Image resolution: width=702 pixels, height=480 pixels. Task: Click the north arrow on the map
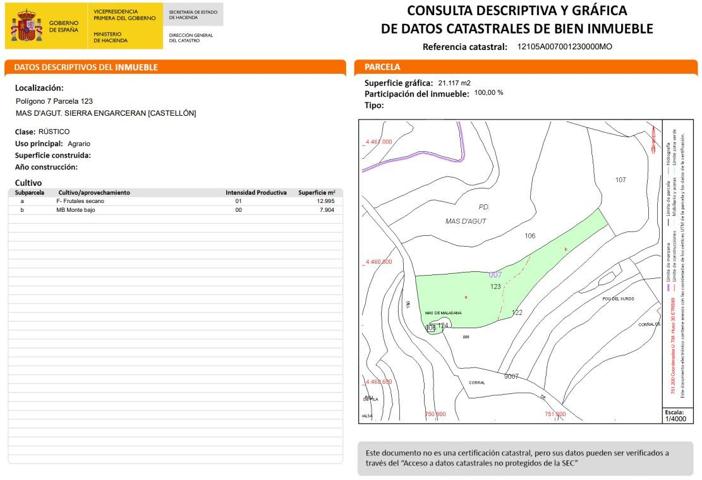coord(654,138)
